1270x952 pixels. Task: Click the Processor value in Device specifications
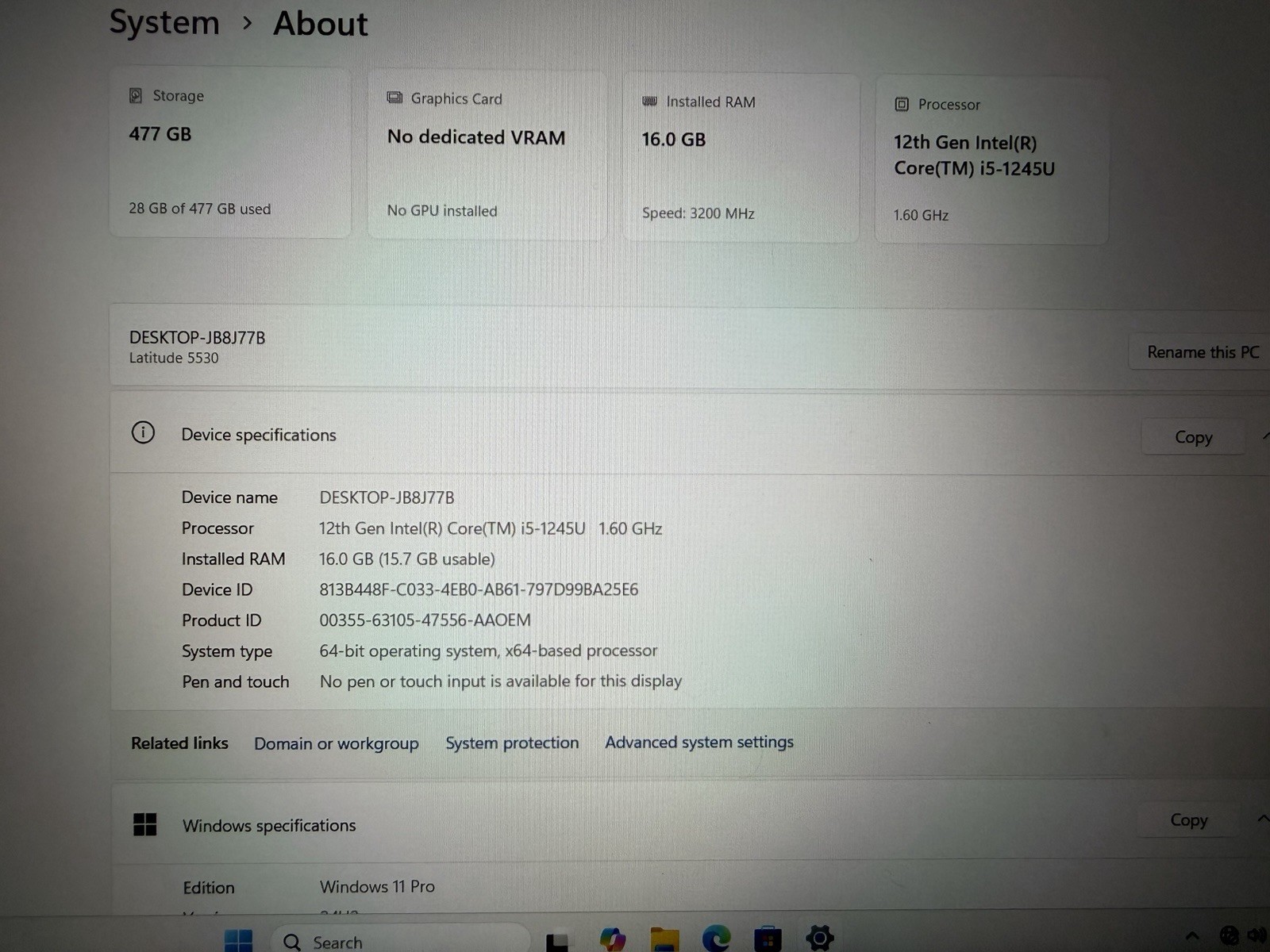tap(491, 528)
